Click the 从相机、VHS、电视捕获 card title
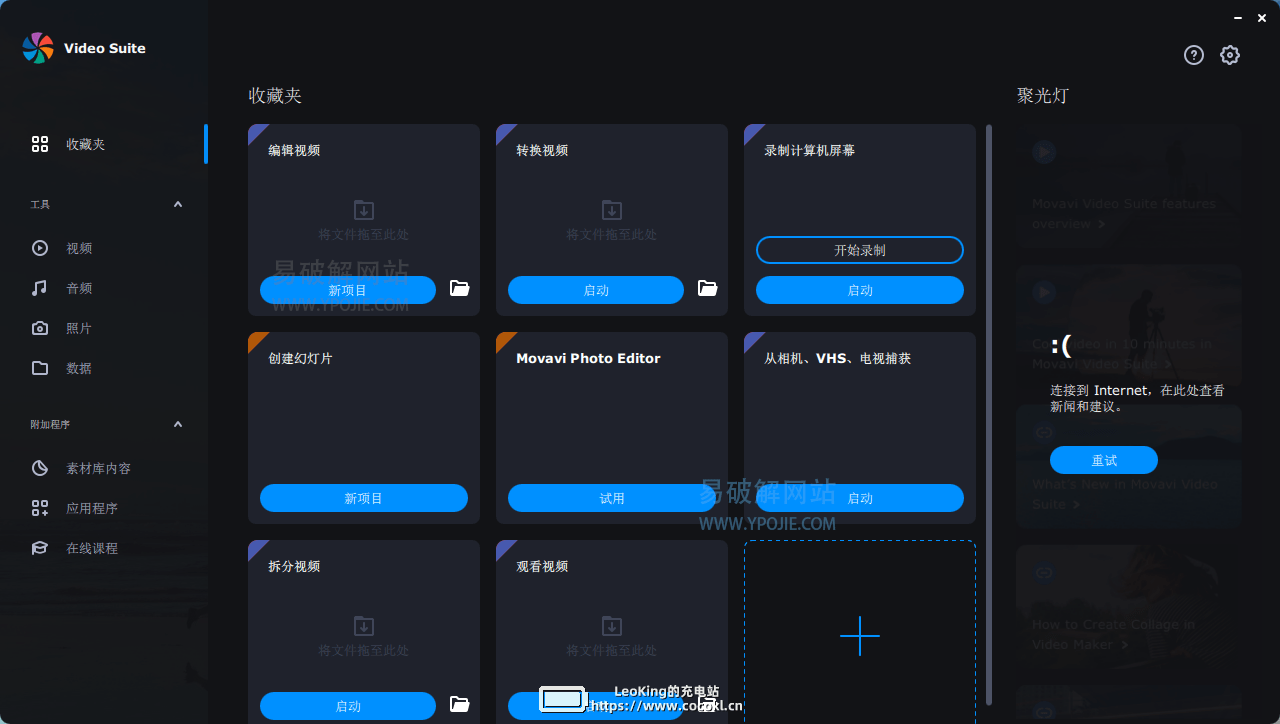Viewport: 1280px width, 724px height. click(838, 358)
